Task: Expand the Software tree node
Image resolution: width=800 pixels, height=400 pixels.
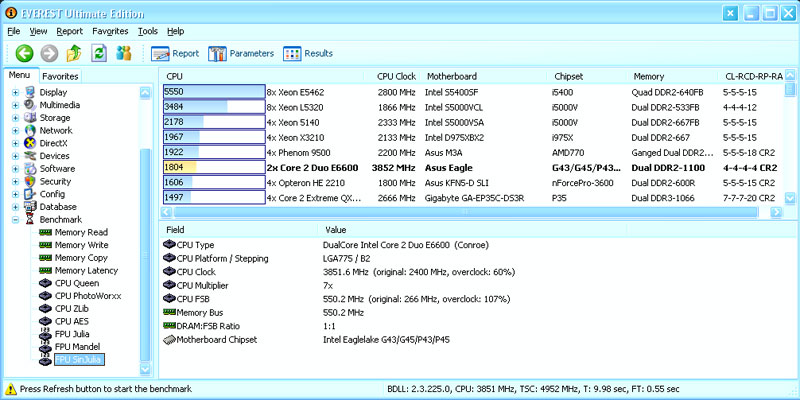Action: tap(15, 169)
